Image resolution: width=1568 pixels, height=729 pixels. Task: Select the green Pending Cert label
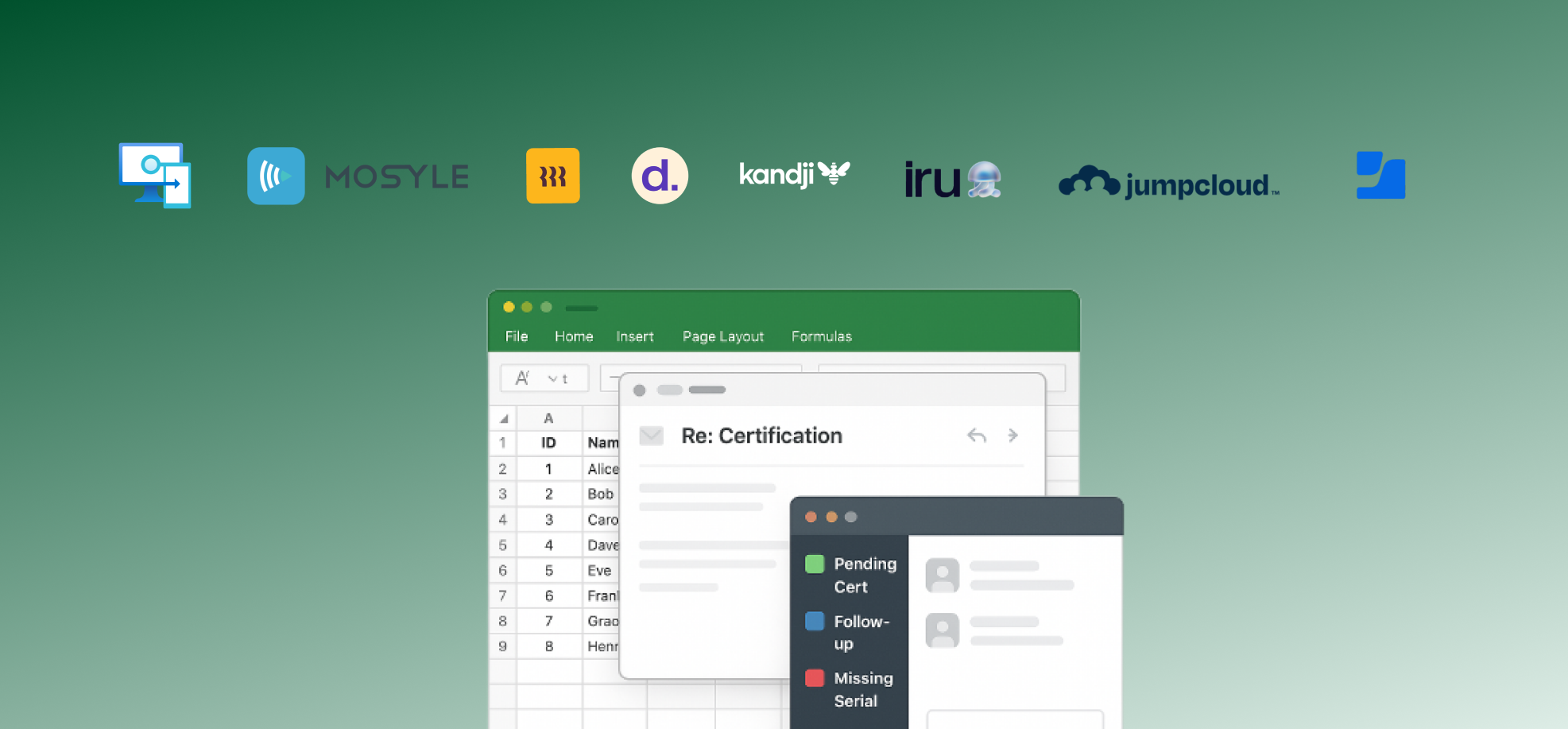pyautogui.click(x=815, y=564)
